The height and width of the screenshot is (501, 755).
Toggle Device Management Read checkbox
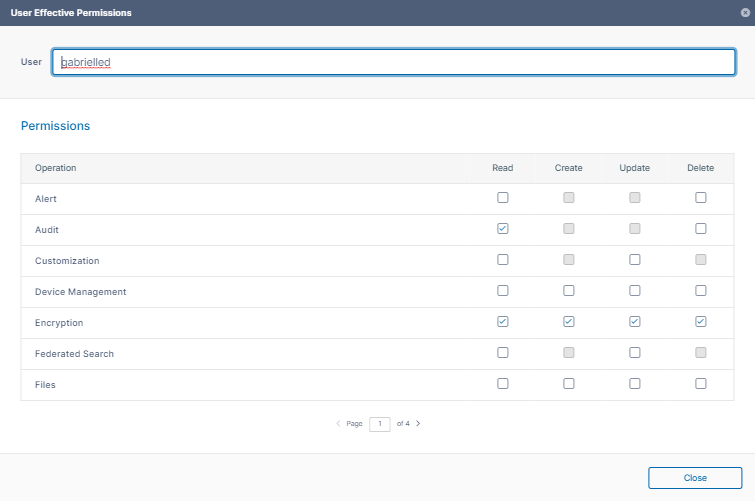pyautogui.click(x=503, y=290)
